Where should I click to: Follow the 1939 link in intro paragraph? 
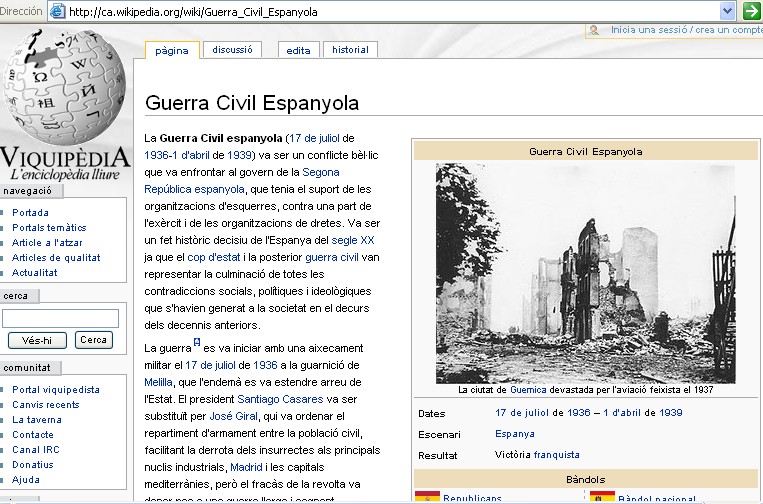pyautogui.click(x=239, y=155)
